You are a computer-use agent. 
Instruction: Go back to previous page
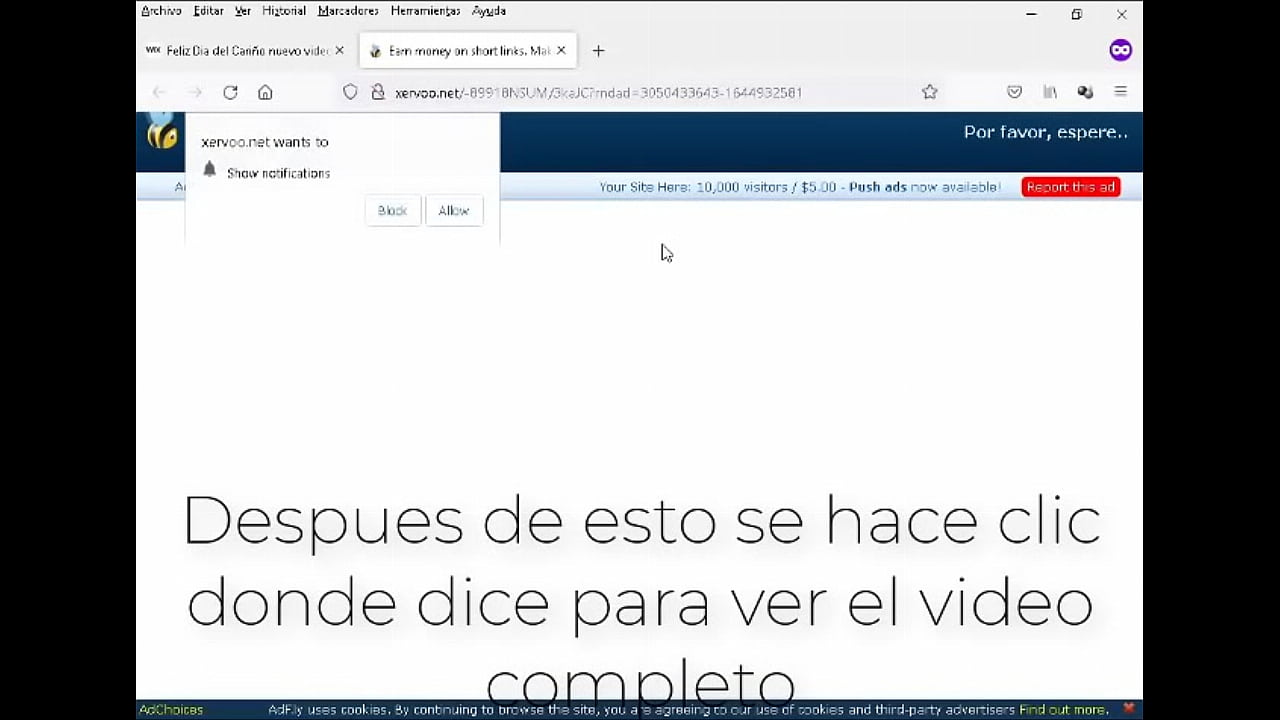tap(159, 92)
